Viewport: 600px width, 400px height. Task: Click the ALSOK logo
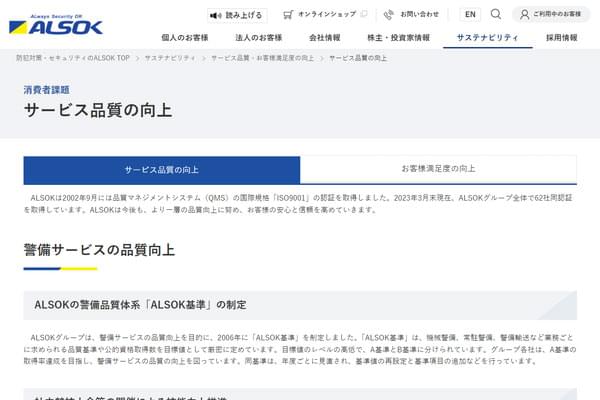coord(55,25)
